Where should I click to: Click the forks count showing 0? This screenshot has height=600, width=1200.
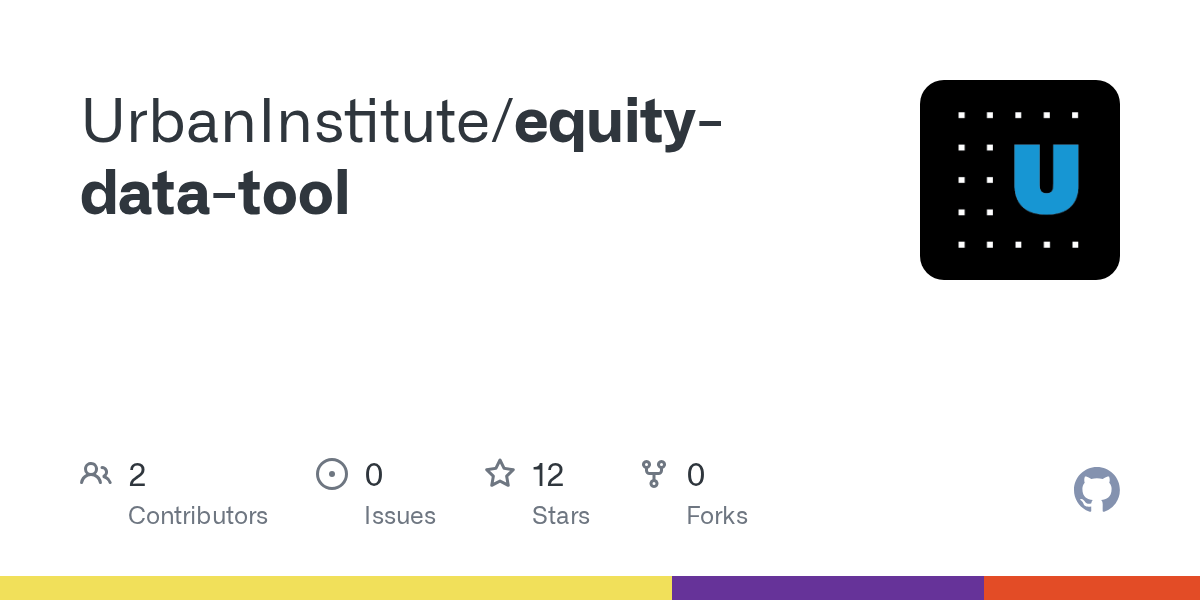[696, 475]
